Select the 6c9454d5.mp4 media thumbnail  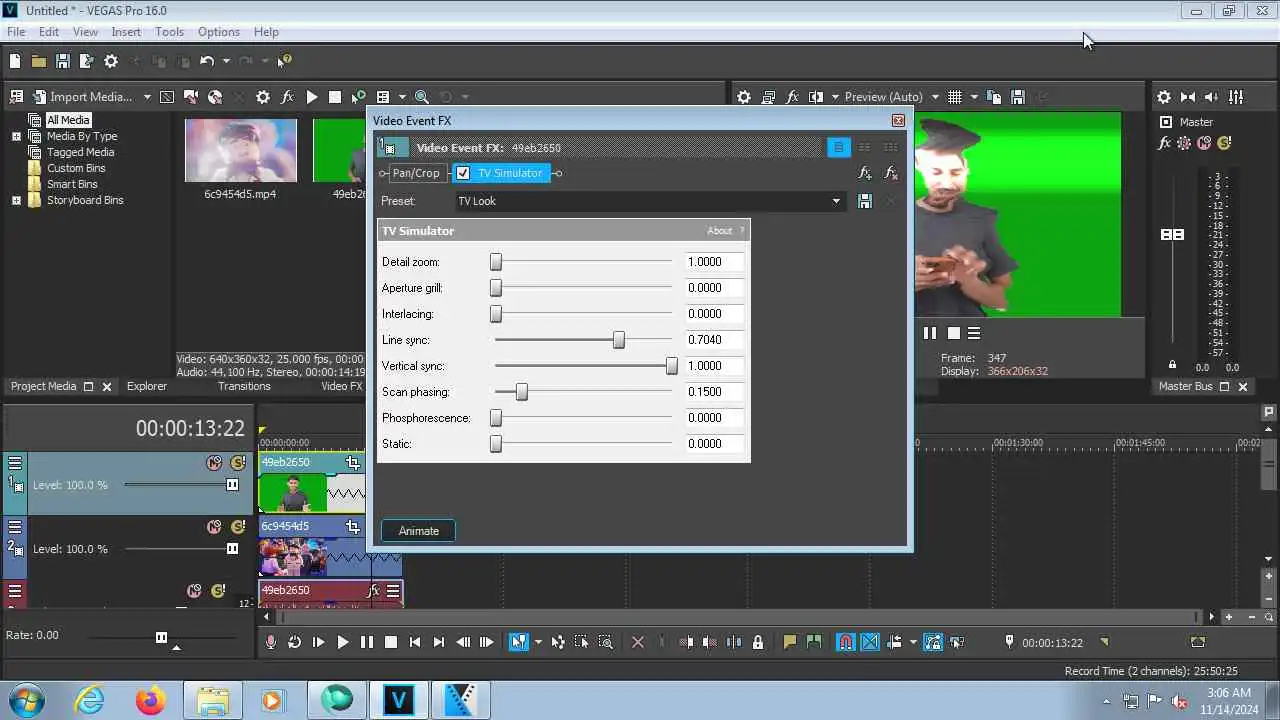coord(241,151)
